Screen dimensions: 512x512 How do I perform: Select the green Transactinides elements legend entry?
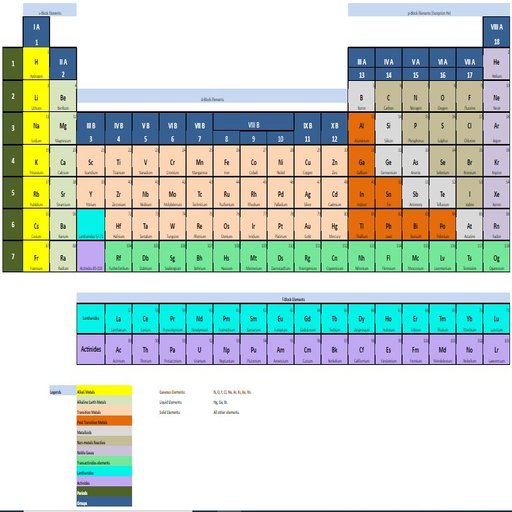104,462
